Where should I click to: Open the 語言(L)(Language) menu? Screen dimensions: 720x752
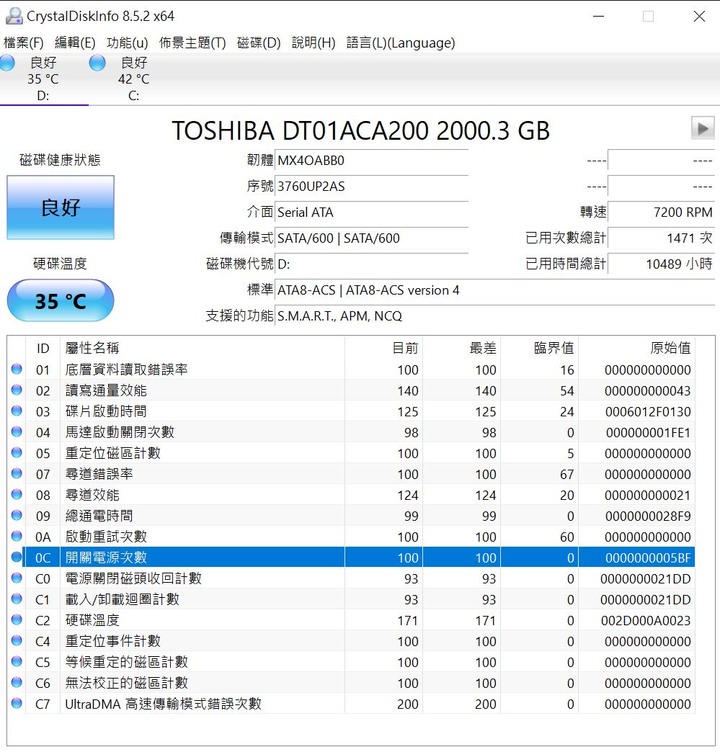(x=401, y=43)
